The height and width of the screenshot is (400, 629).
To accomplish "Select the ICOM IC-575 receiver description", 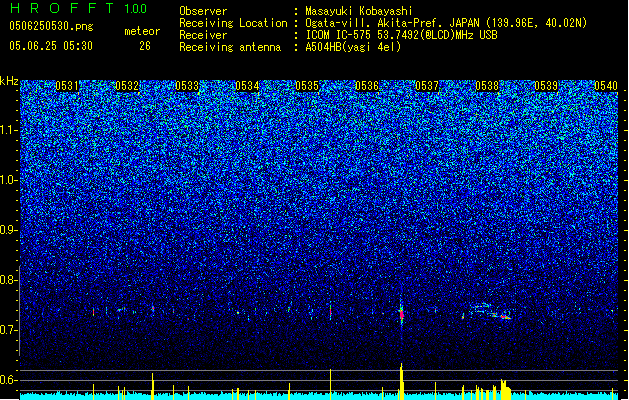I will [x=402, y=35].
